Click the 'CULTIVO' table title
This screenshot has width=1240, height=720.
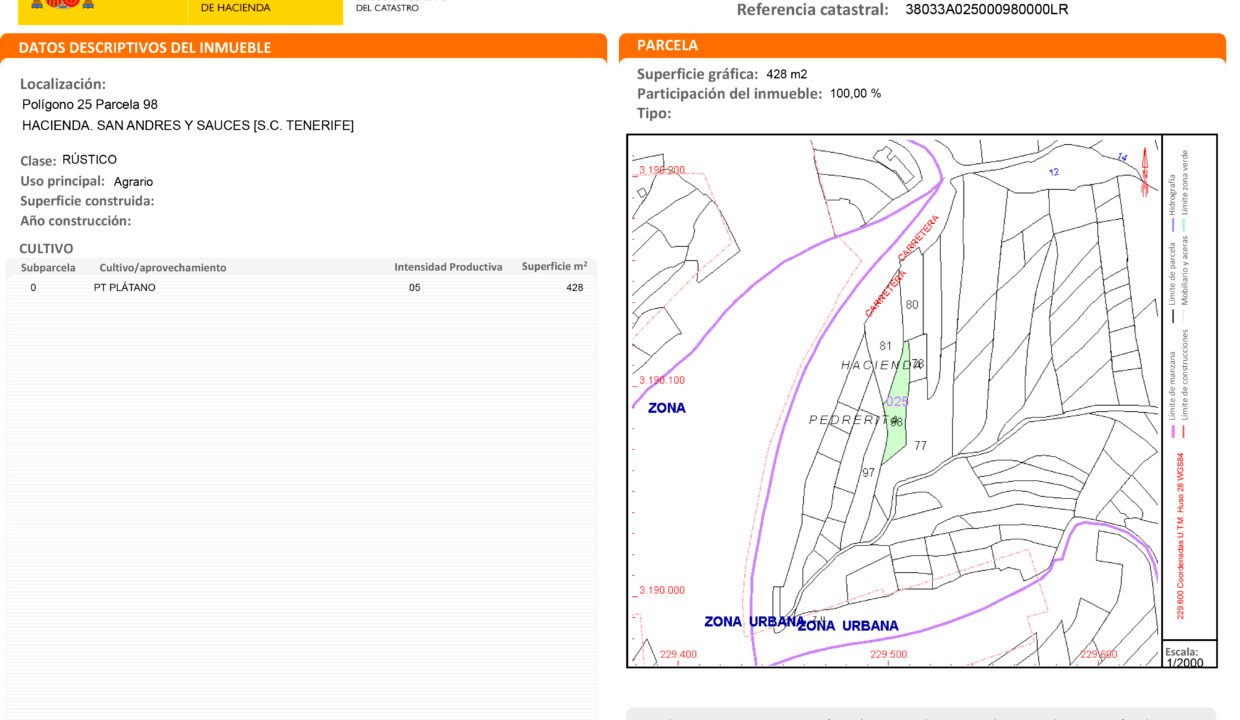point(46,248)
